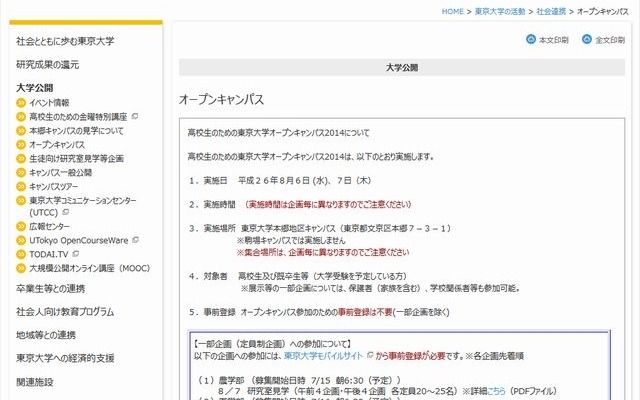Open 関連施設 menu item
Viewport: 640px width, 400px height.
point(35,382)
